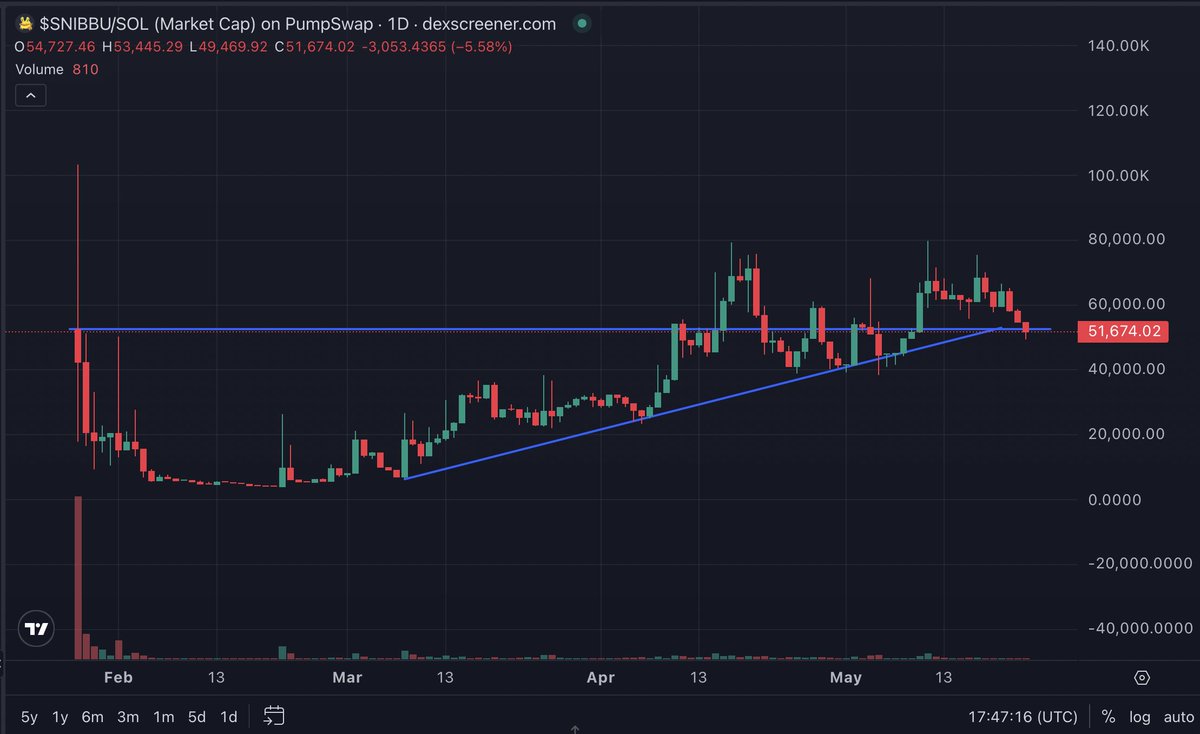Toggle percent scale mode
The height and width of the screenshot is (734, 1200).
[x=1108, y=716]
